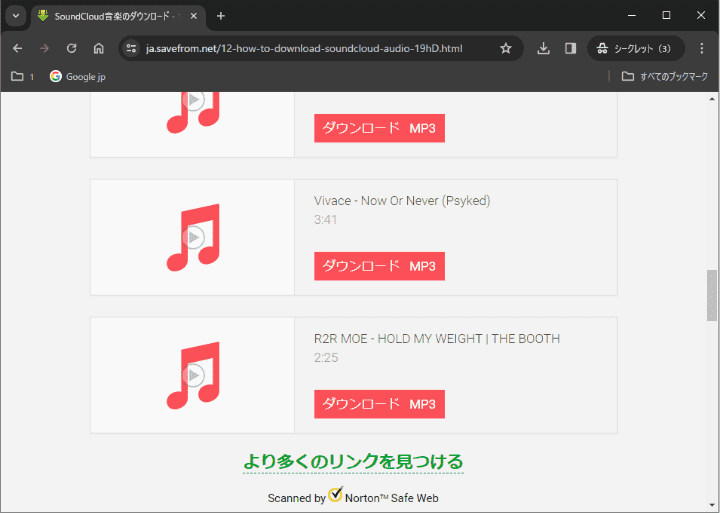This screenshot has height=513, width=720.
Task: Reload the current page
Action: point(71,48)
